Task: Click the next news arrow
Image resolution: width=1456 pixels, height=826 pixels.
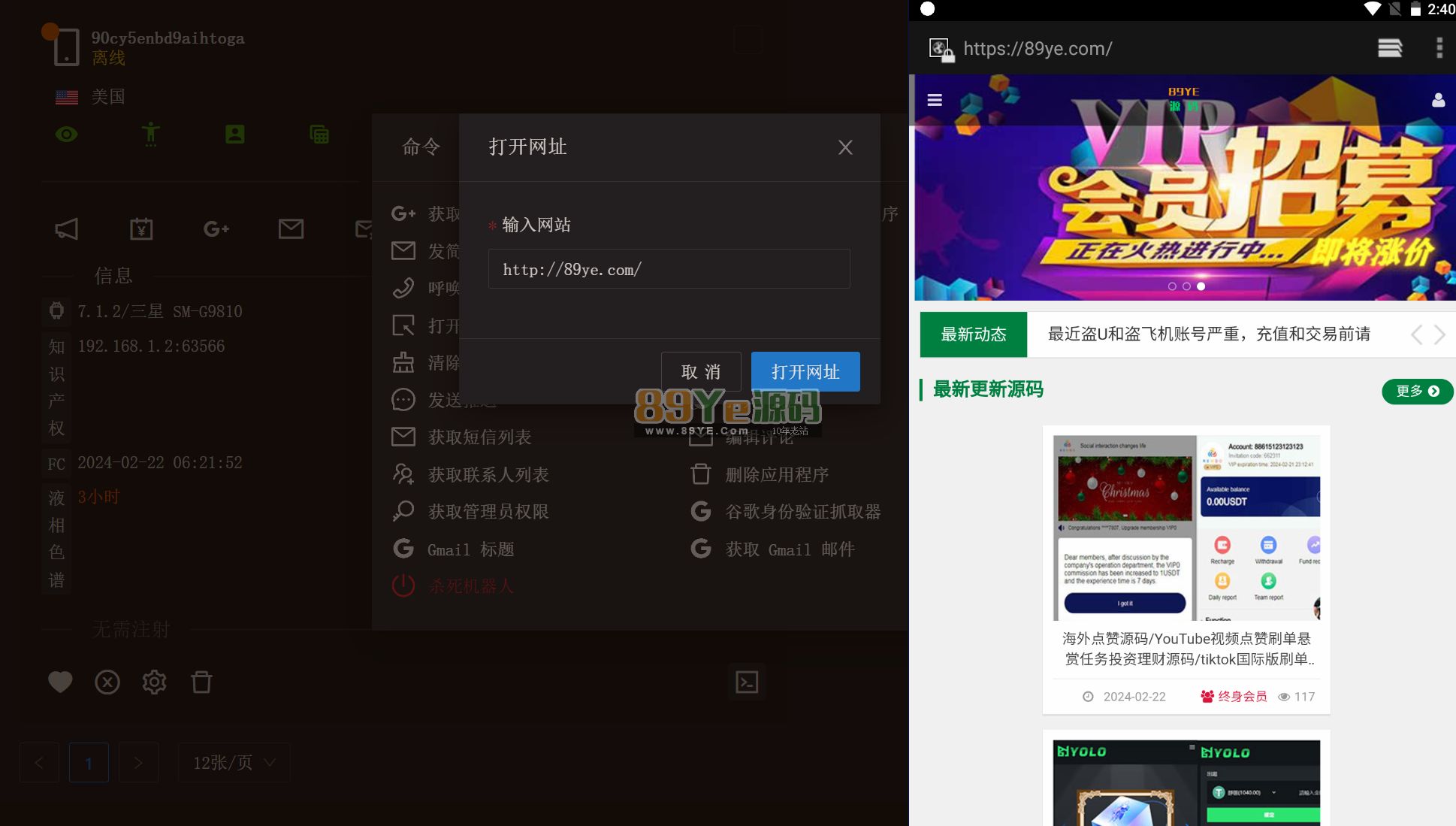Action: [x=1439, y=334]
